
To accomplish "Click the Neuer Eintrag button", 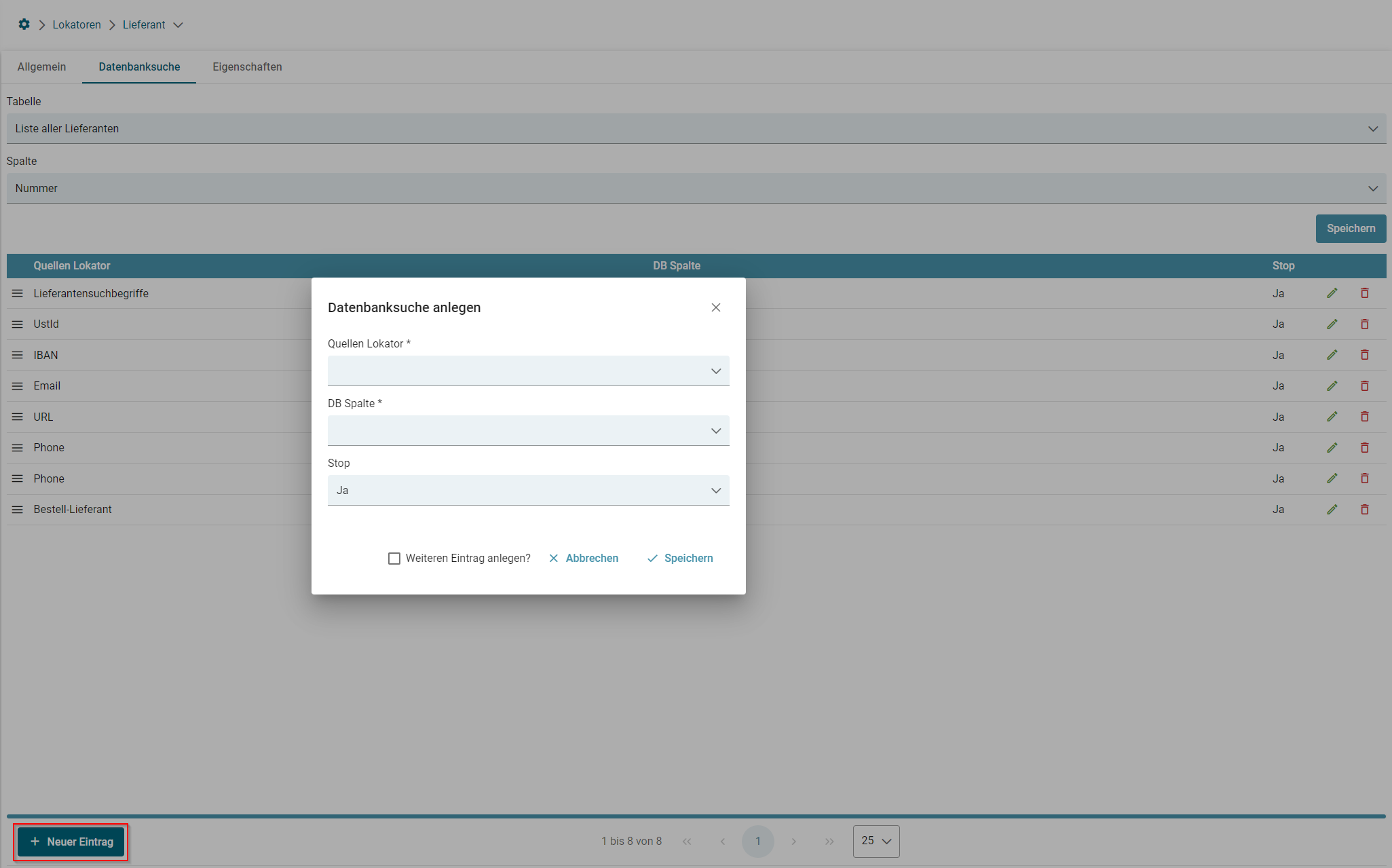I will 71,842.
